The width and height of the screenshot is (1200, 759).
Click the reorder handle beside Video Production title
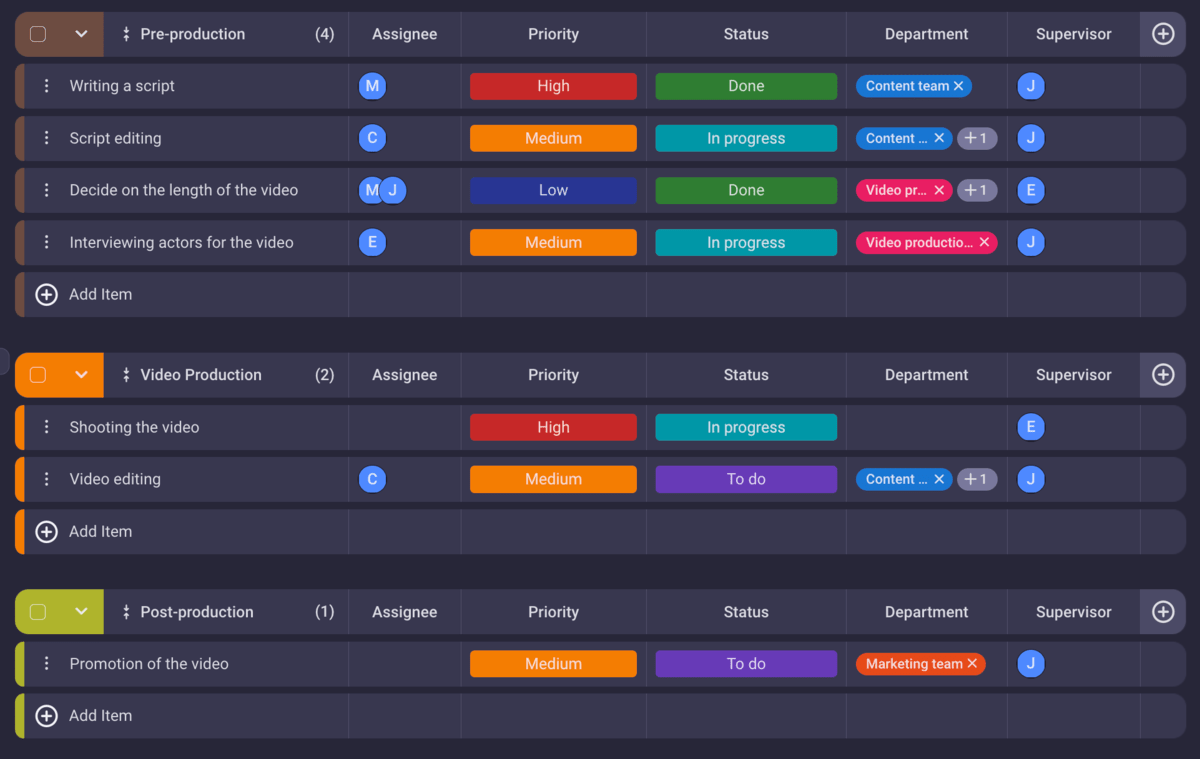tap(126, 374)
